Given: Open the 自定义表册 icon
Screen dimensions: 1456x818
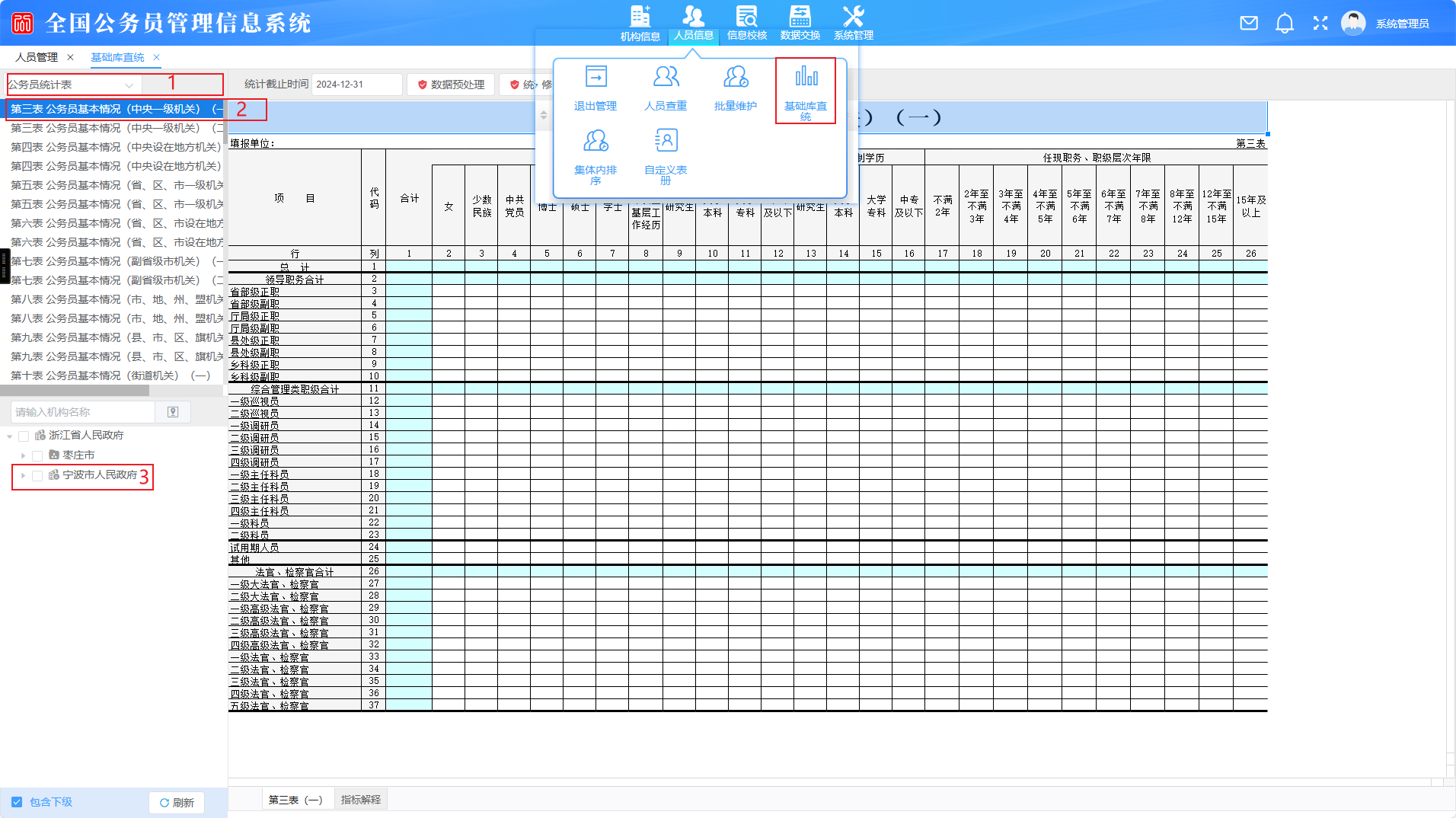Looking at the screenshot, I should click(666, 141).
